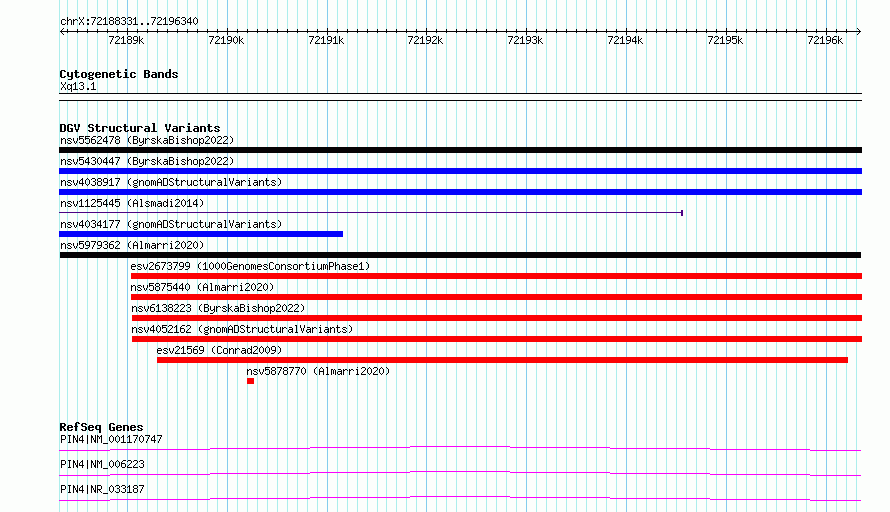Click the Xq13.1 band label
Viewport: 890px width, 512px height.
tap(78, 86)
